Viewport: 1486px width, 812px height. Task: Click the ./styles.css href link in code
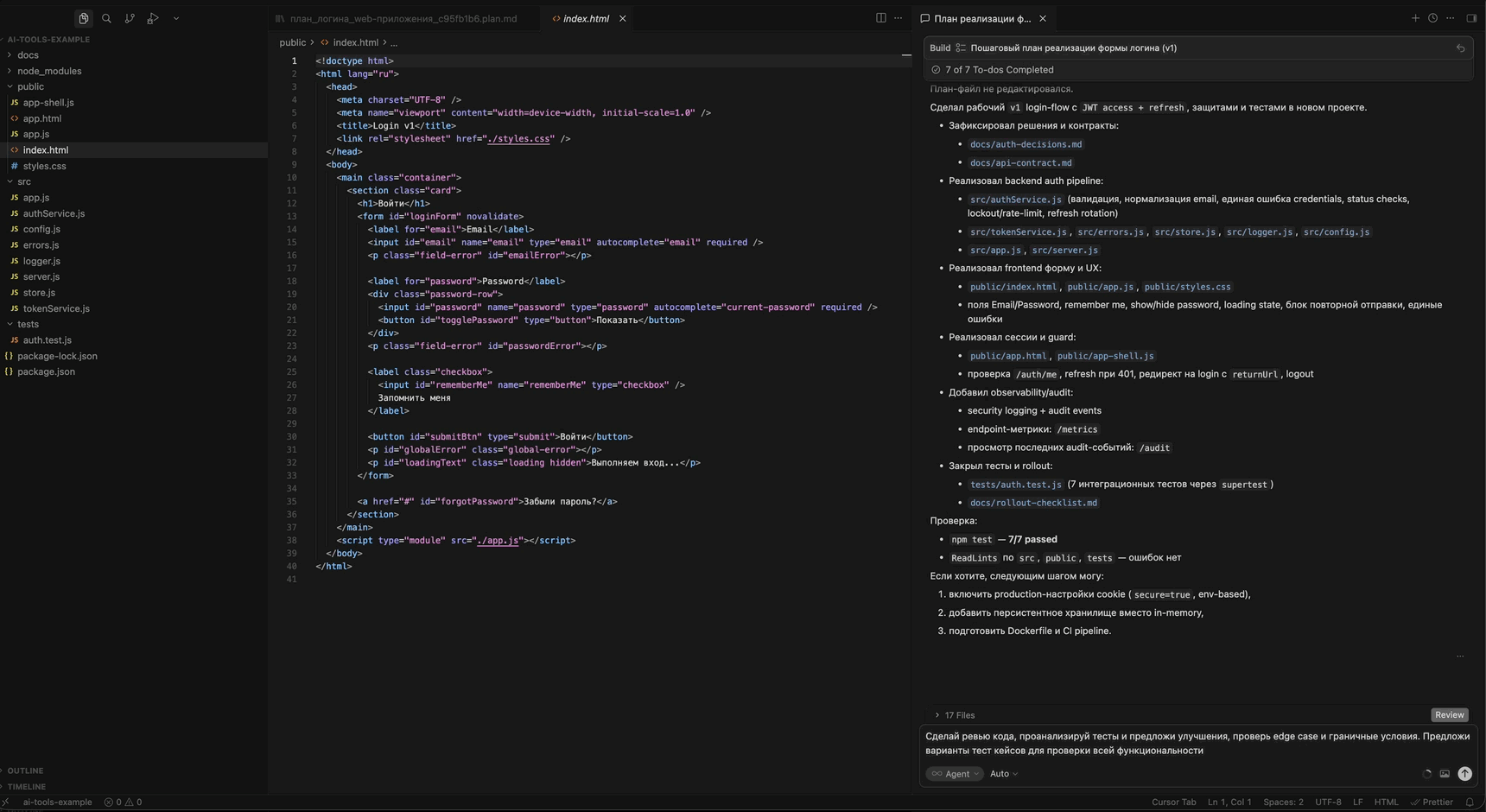[519, 138]
